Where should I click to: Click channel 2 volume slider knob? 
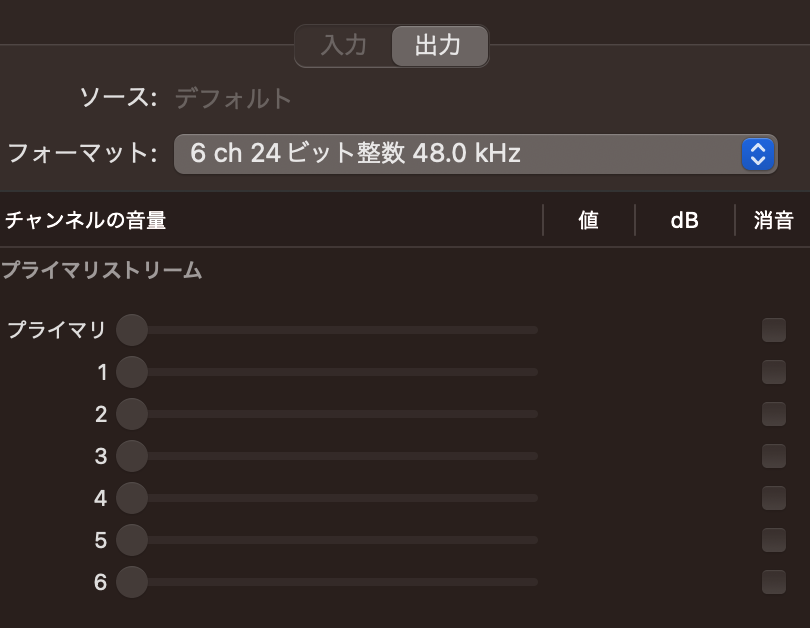(132, 414)
